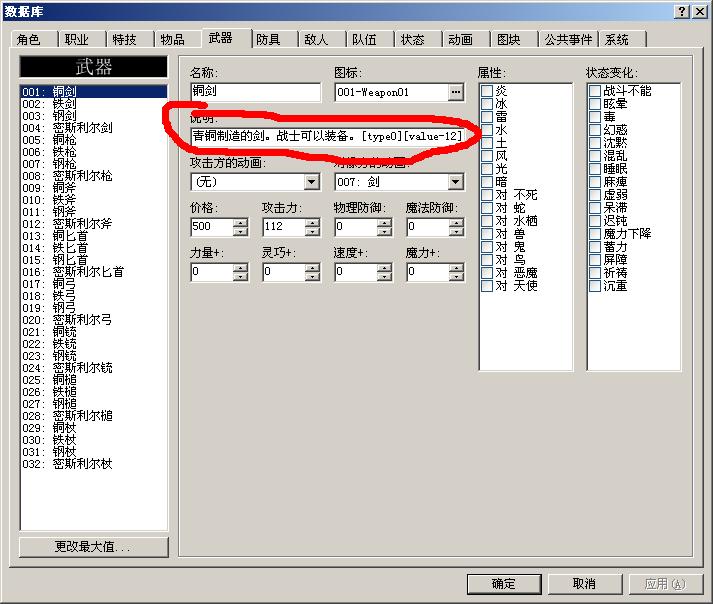
Task: Expand the target animation dropdown 007: 剑
Action: 455,182
